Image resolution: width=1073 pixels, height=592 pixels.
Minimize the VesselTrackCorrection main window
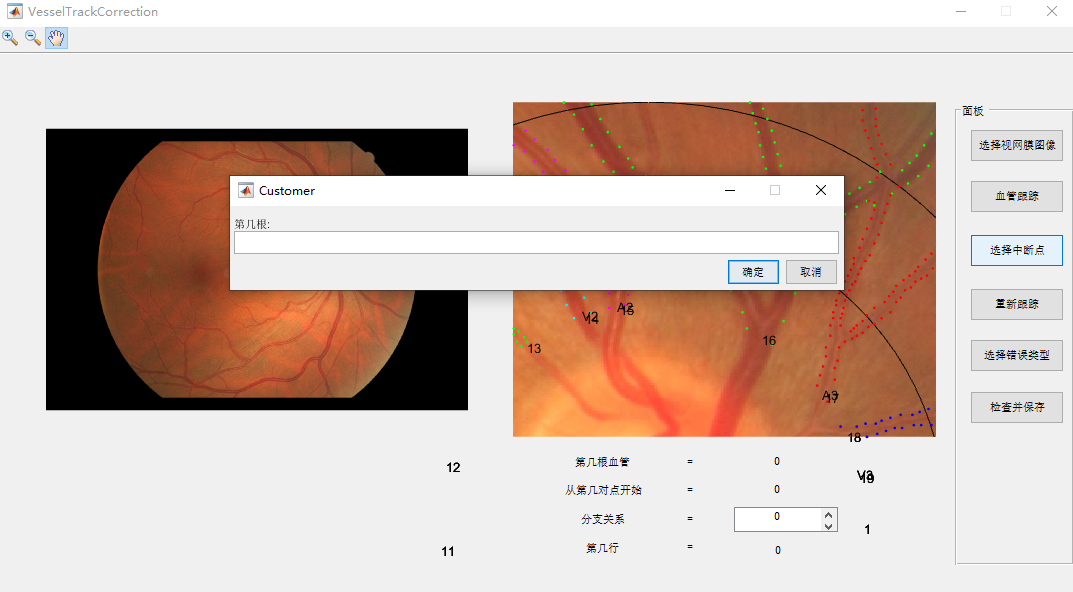tap(960, 12)
